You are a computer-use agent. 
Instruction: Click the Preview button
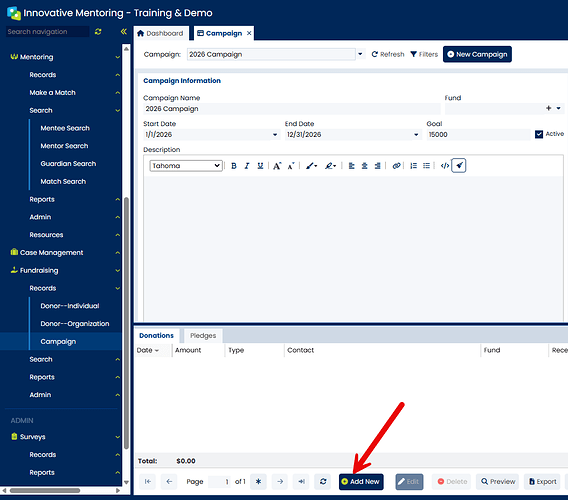[498, 482]
